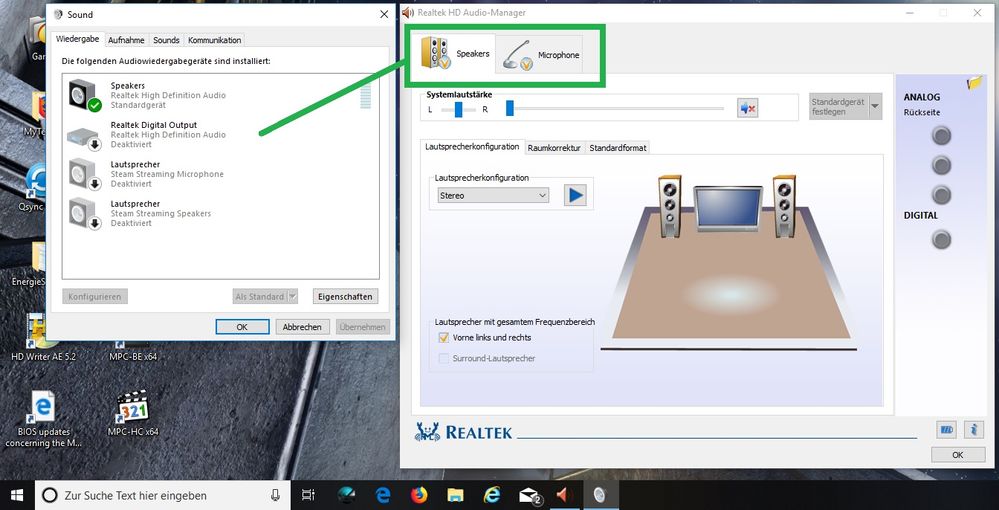Mute the system volume speaker icon

tap(746, 108)
